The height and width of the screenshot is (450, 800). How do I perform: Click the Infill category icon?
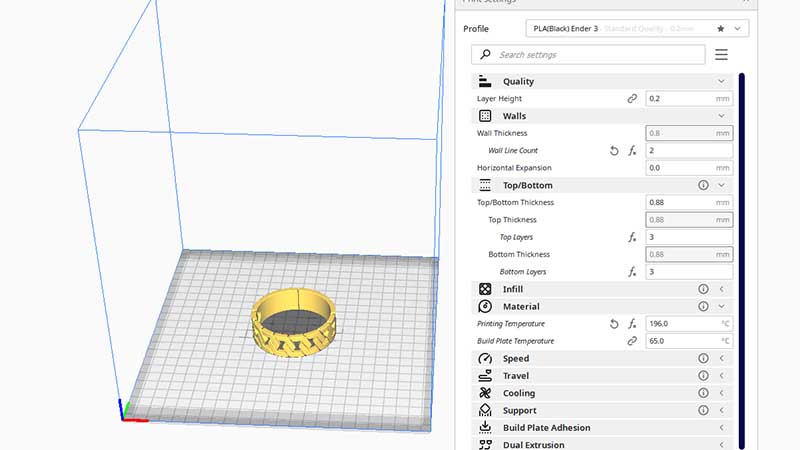[485, 289]
